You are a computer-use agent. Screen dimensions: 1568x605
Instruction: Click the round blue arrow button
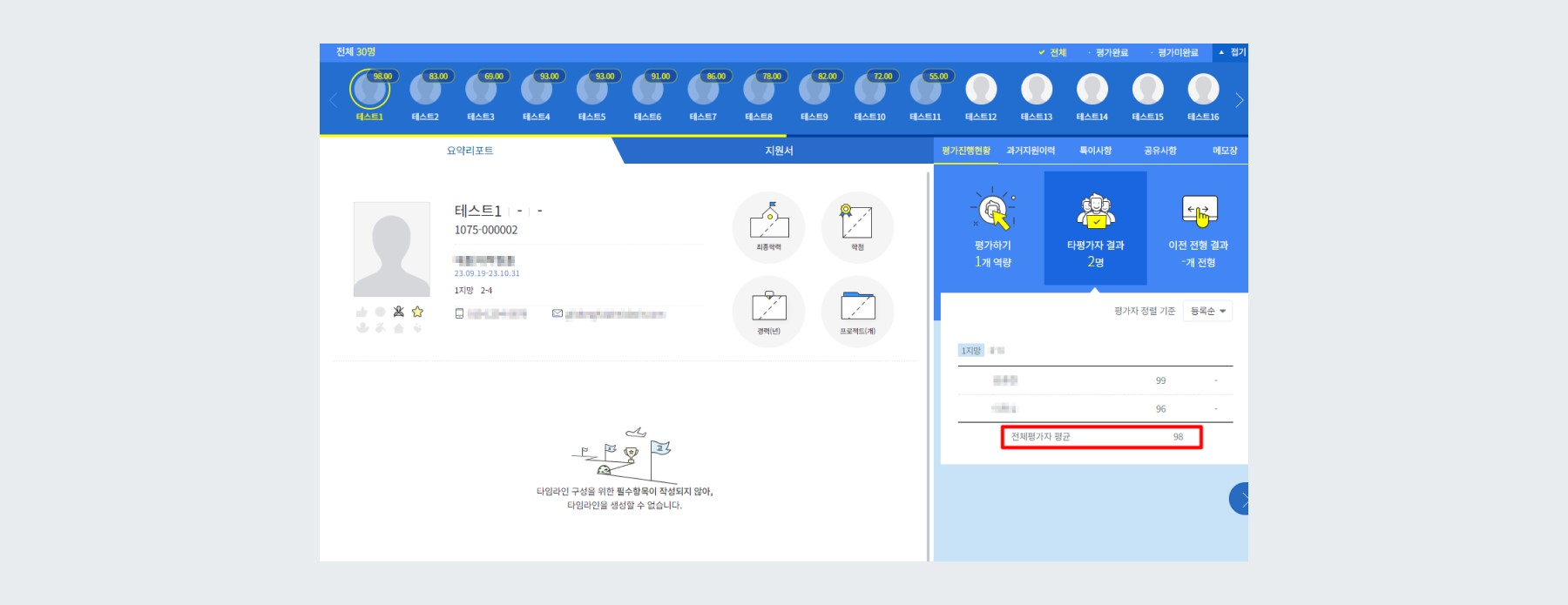pos(1240,499)
